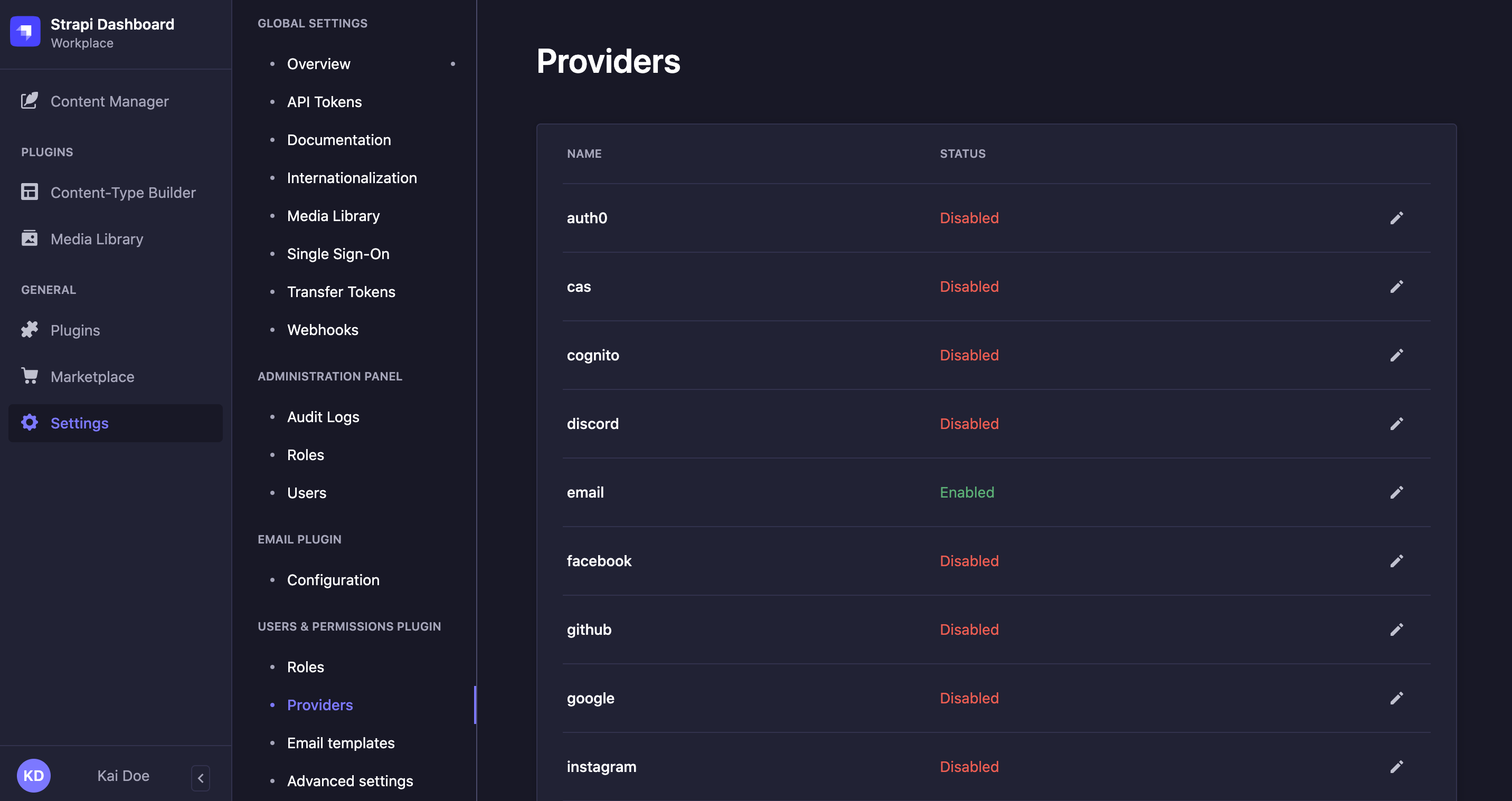Viewport: 1512px width, 801px height.
Task: Open the Media Library
Action: pos(97,239)
